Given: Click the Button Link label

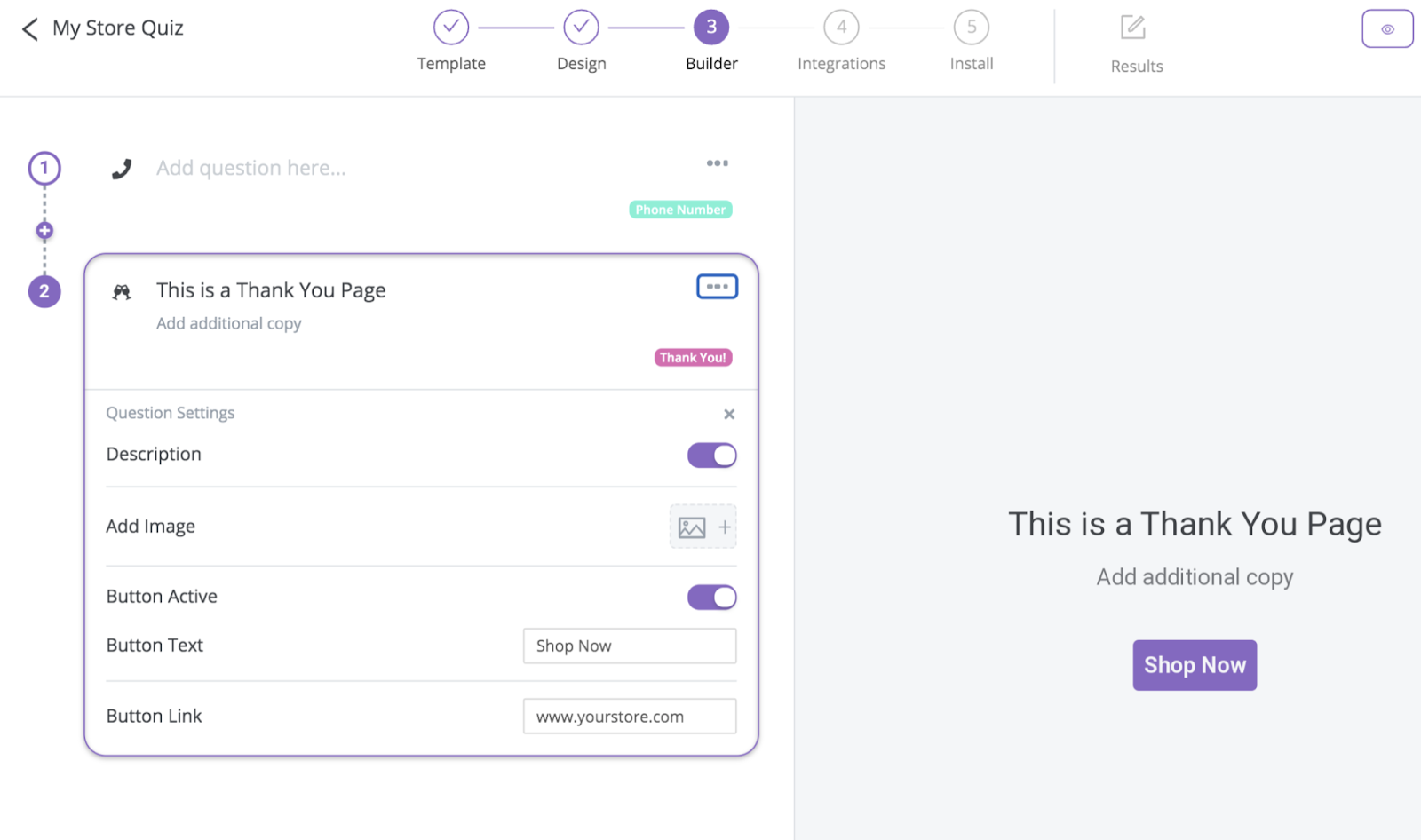Looking at the screenshot, I should 155,717.
